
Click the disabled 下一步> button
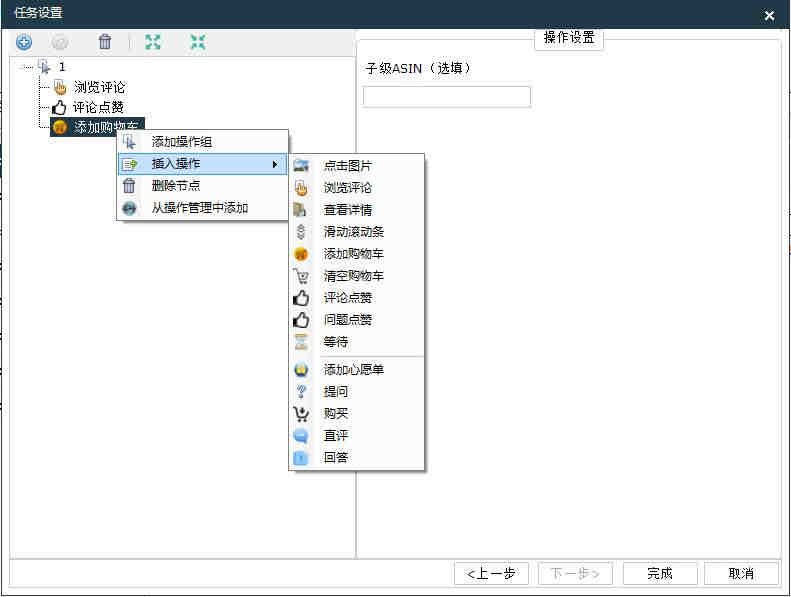575,574
